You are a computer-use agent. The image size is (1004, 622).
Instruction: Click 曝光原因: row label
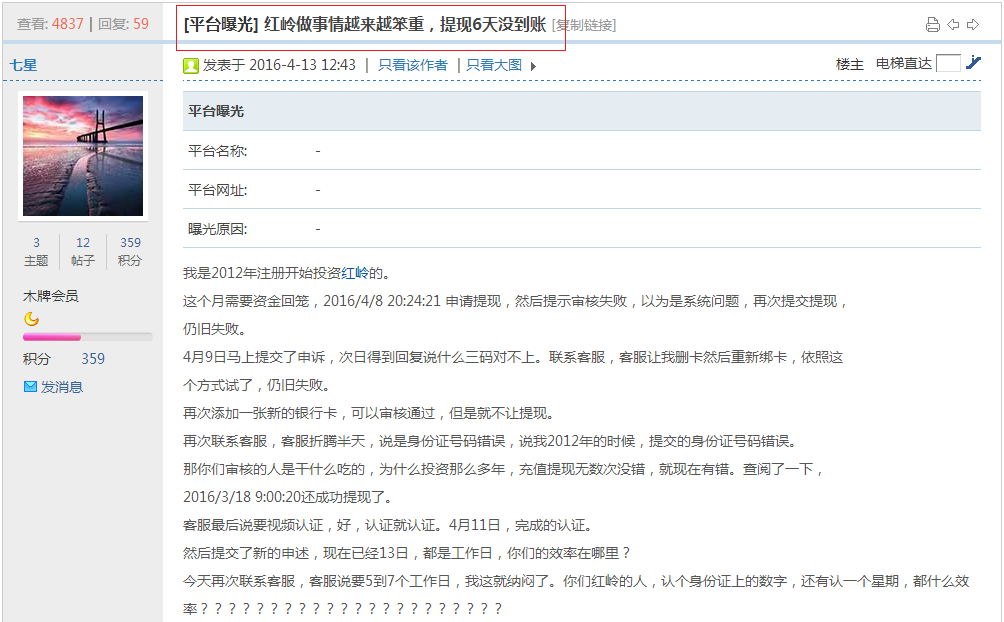click(x=217, y=229)
